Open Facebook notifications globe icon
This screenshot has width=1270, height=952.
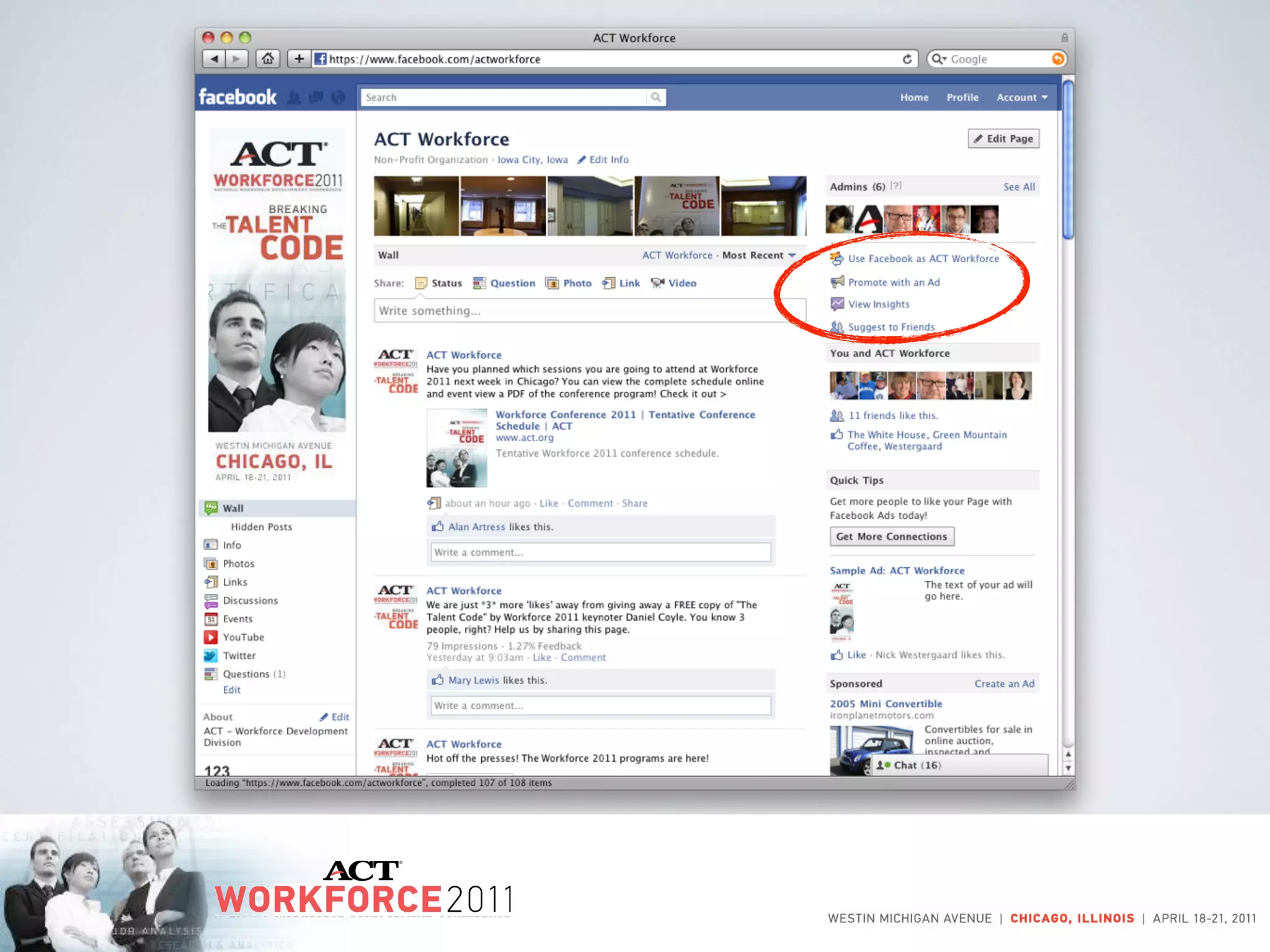click(338, 97)
